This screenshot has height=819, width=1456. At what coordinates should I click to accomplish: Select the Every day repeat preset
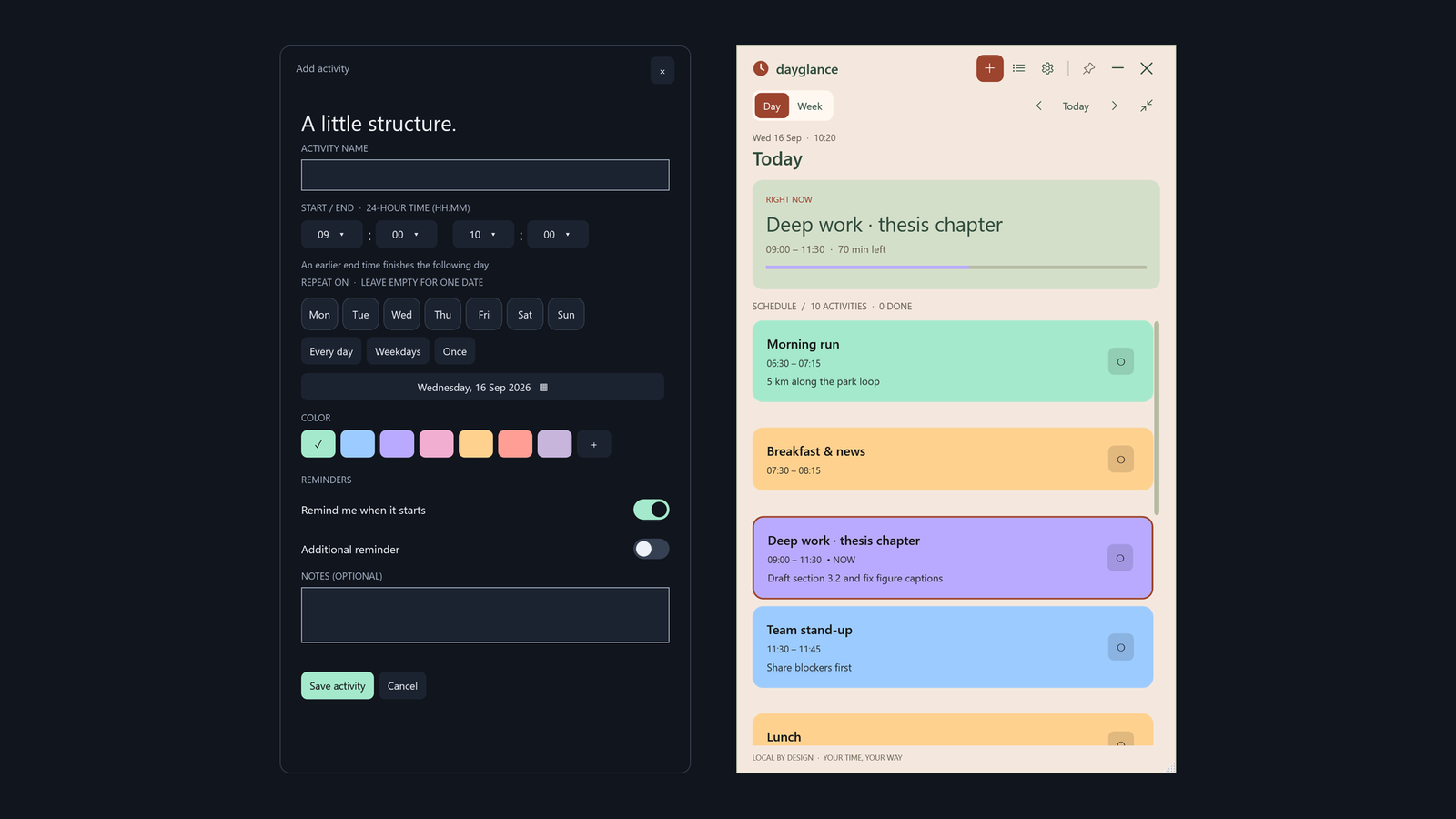click(x=331, y=351)
